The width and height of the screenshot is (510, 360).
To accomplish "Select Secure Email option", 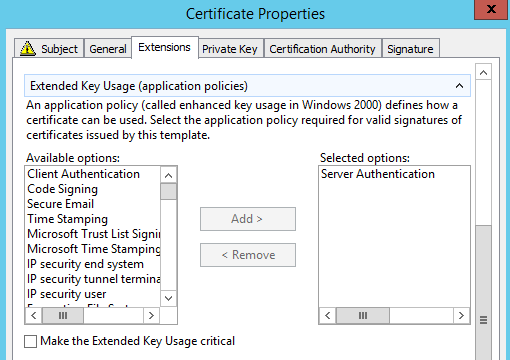I will [x=60, y=204].
